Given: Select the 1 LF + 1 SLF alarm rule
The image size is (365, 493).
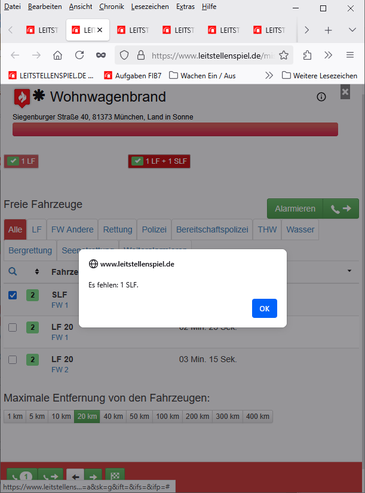Looking at the screenshot, I should (159, 161).
